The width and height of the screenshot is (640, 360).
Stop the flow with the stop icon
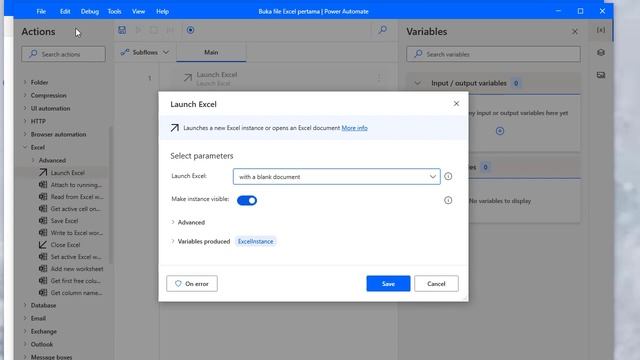tap(154, 30)
